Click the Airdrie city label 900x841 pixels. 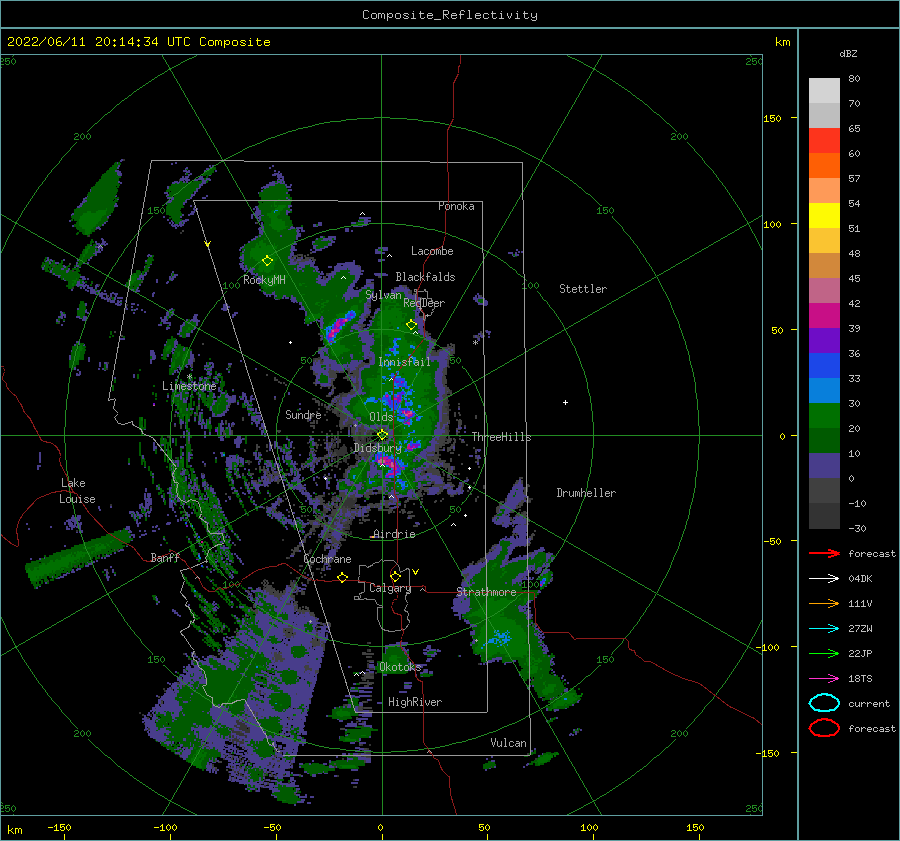click(394, 534)
